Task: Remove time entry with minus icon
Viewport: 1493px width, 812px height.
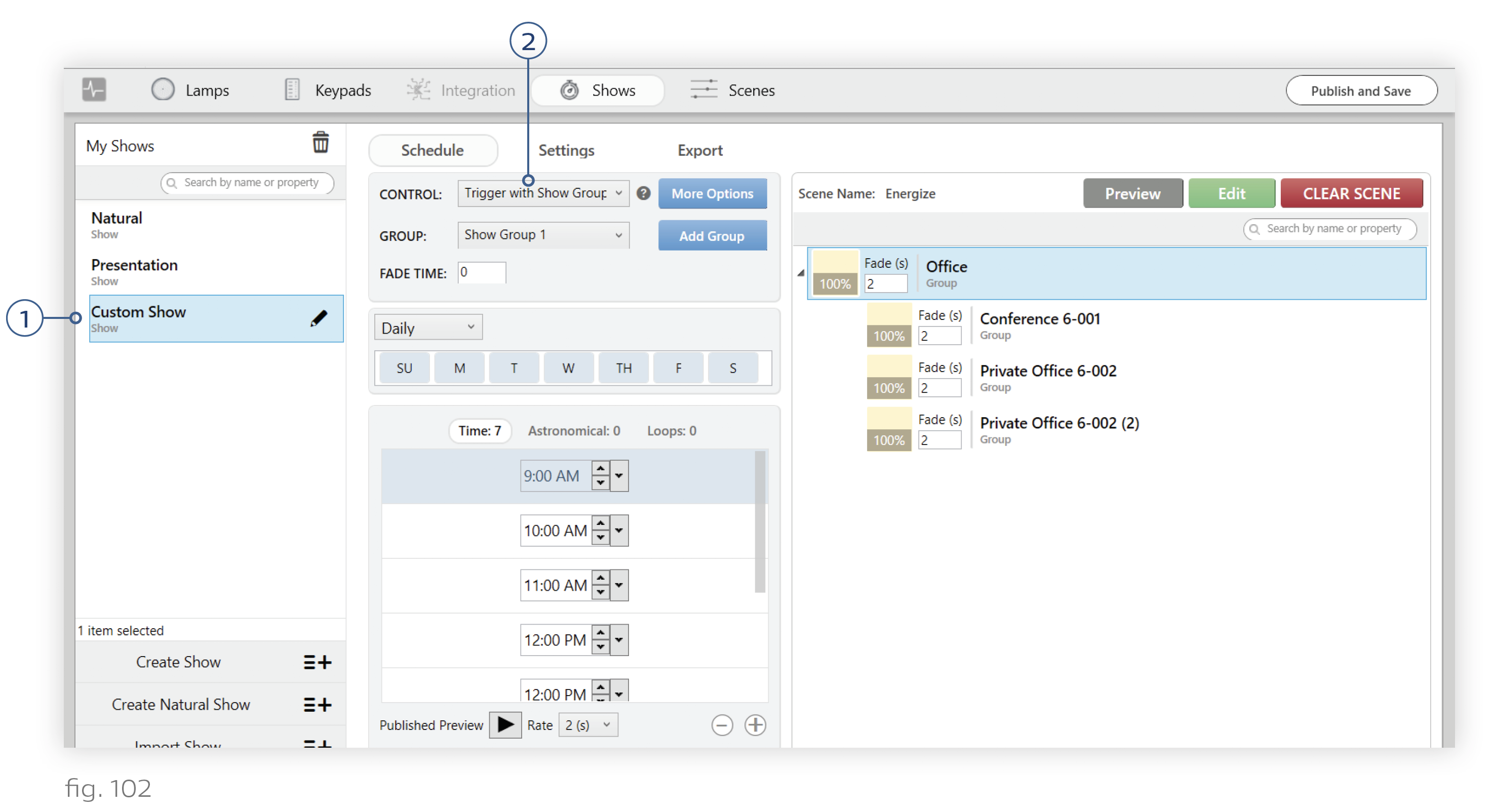Action: [722, 724]
